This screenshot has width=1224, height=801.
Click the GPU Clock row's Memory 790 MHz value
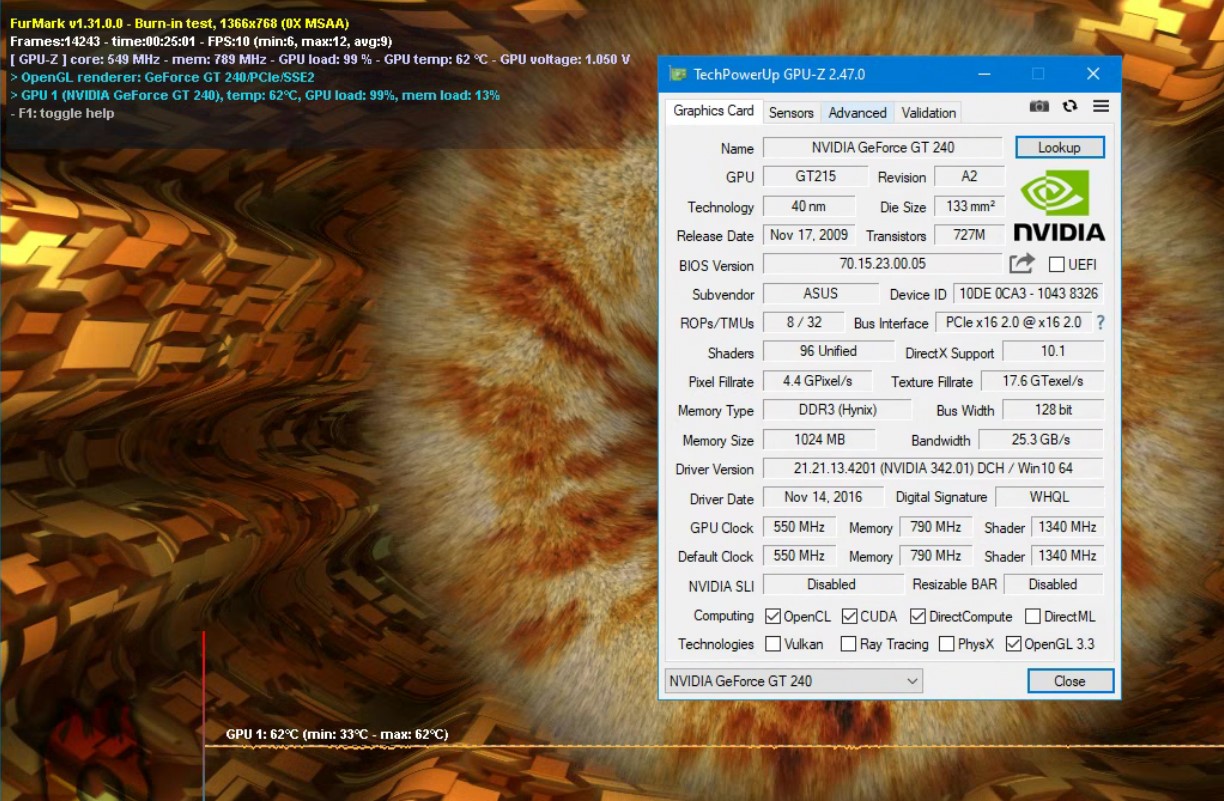click(x=936, y=527)
